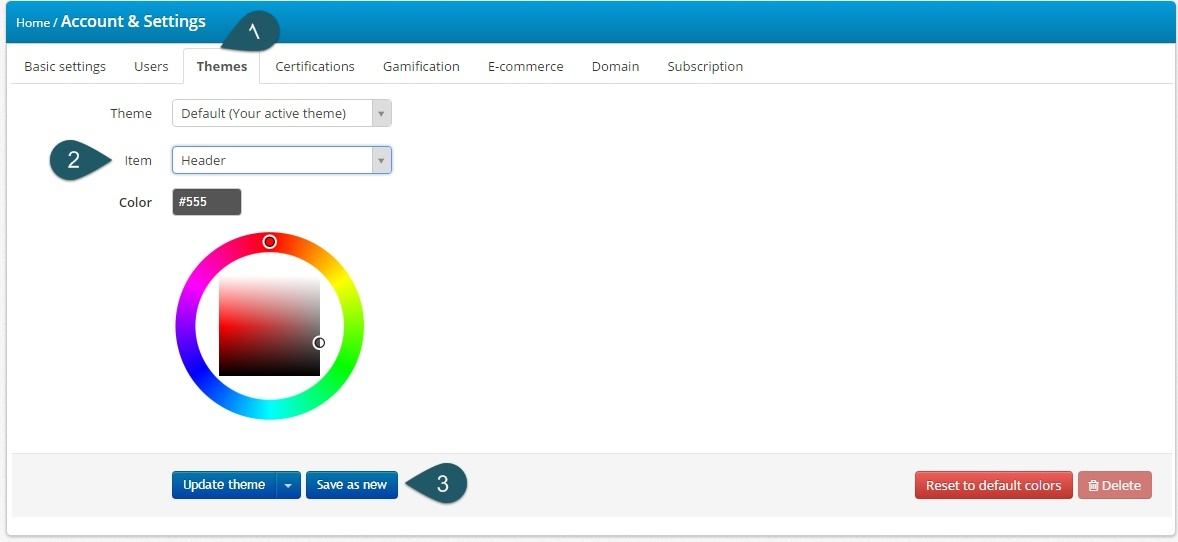Click the Color label
Screen dimensions: 1178x542
click(135, 202)
